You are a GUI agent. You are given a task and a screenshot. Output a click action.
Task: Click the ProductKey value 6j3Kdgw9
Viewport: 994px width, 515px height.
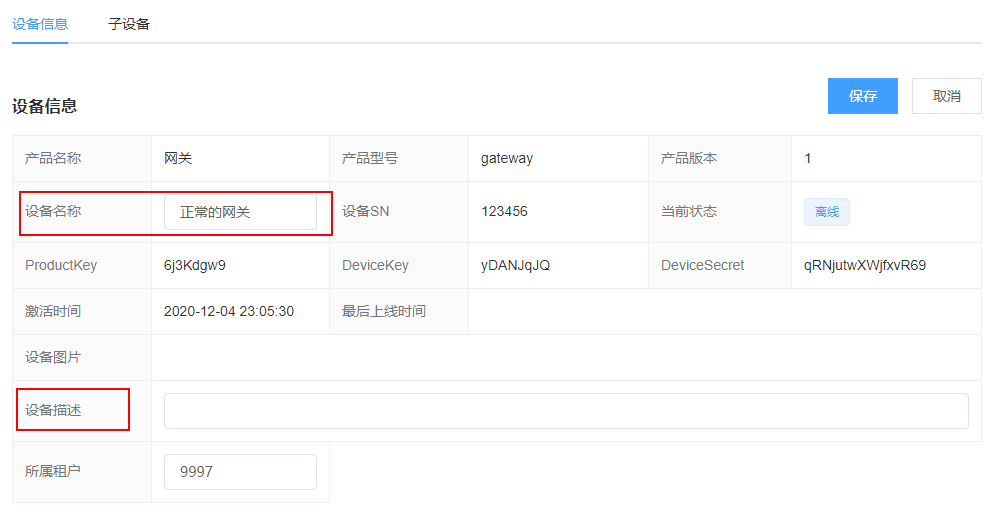[195, 265]
